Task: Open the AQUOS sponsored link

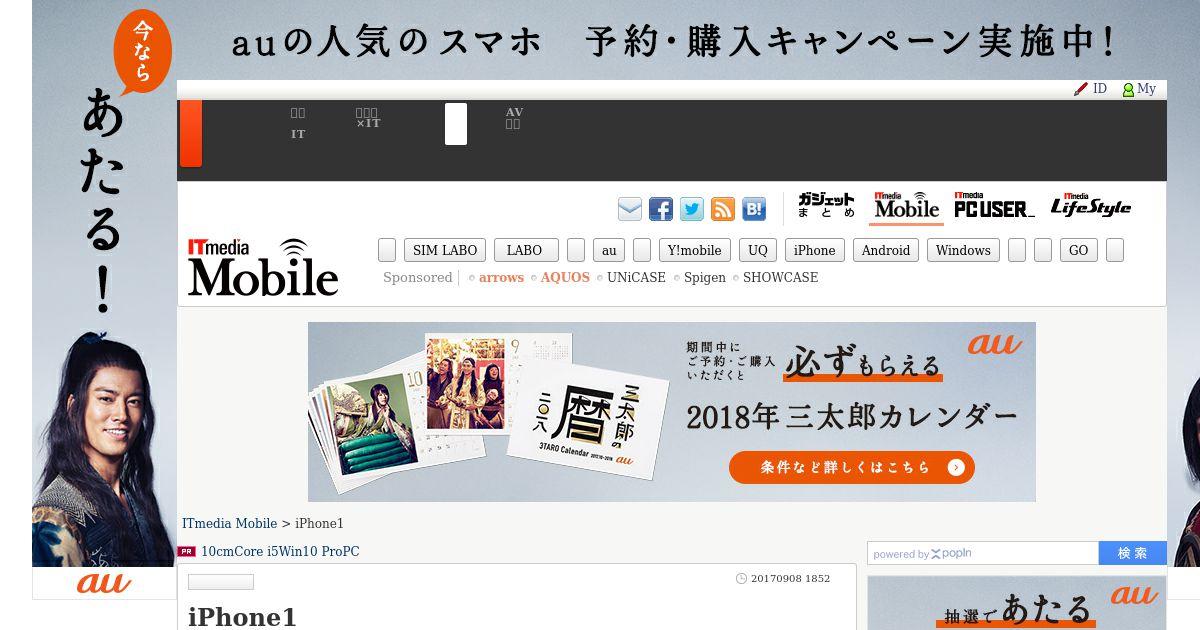Action: tap(565, 277)
